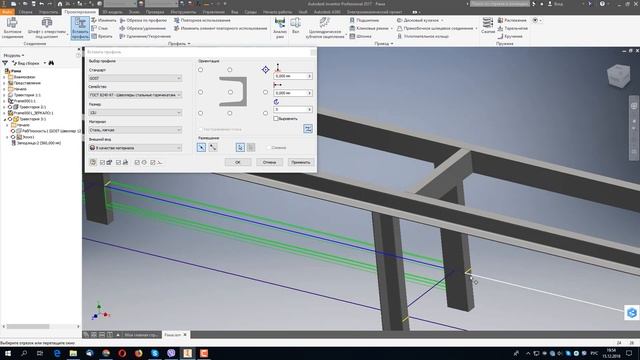Click the Trim/Extend (Обрезка/удлинение) tool

tap(142, 28)
